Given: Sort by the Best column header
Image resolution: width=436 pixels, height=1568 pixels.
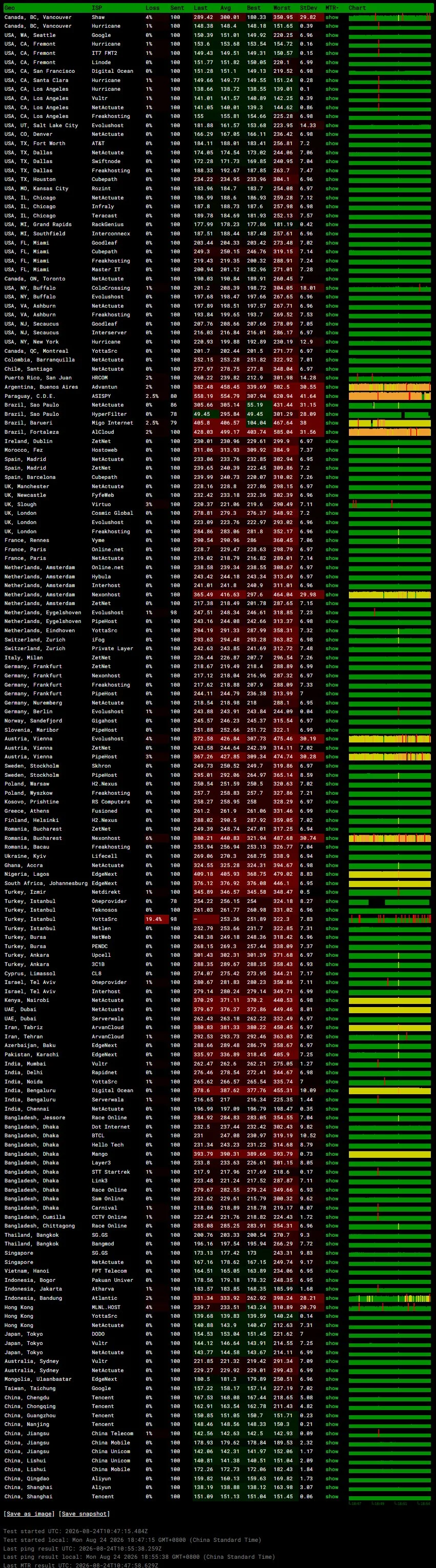Looking at the screenshot, I should tap(254, 8).
